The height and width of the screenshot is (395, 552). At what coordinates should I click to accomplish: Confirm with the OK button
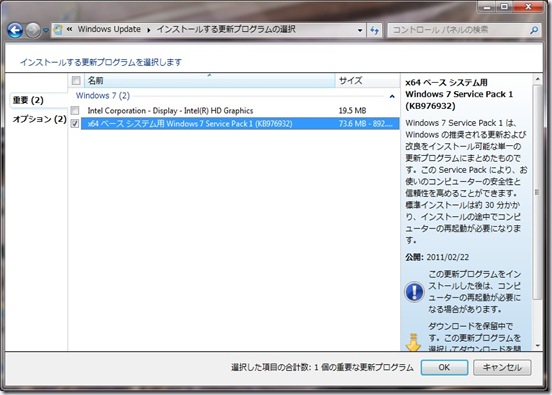coord(444,367)
